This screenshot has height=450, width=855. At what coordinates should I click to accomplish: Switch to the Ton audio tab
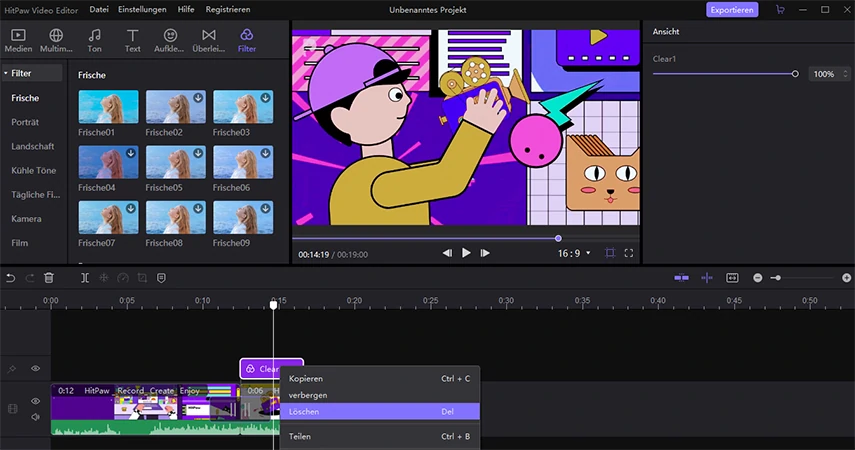coord(94,41)
